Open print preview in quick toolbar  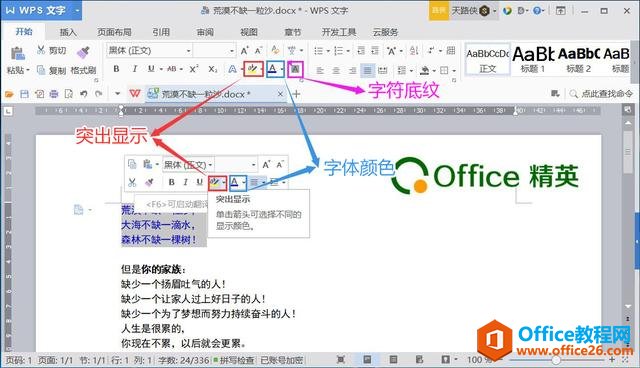coord(69,94)
